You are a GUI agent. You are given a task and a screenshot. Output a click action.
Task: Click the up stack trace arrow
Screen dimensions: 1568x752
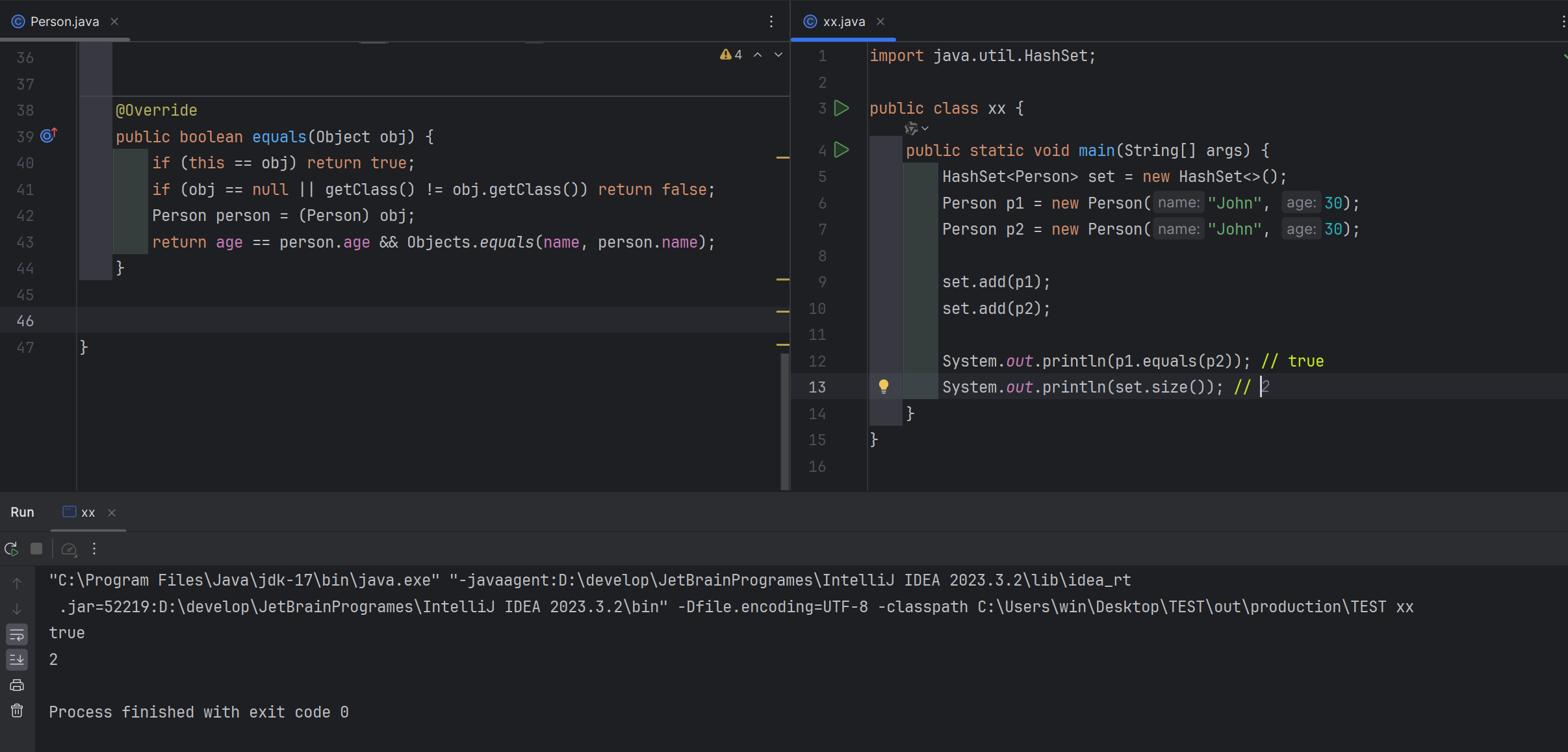coord(17,583)
